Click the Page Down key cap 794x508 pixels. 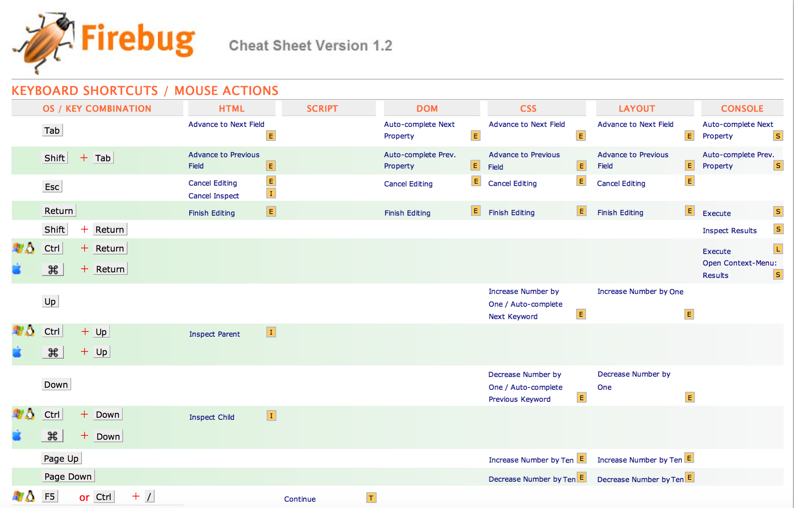coord(68,477)
